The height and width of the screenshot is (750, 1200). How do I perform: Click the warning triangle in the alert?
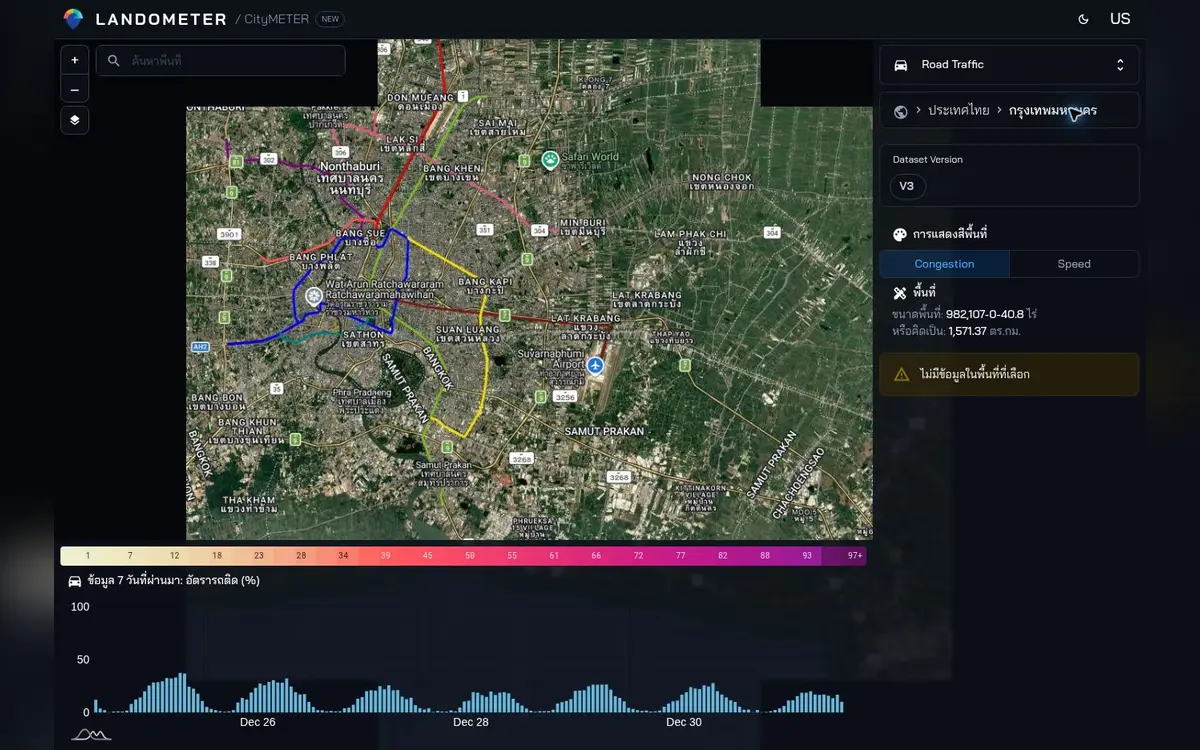tap(901, 374)
